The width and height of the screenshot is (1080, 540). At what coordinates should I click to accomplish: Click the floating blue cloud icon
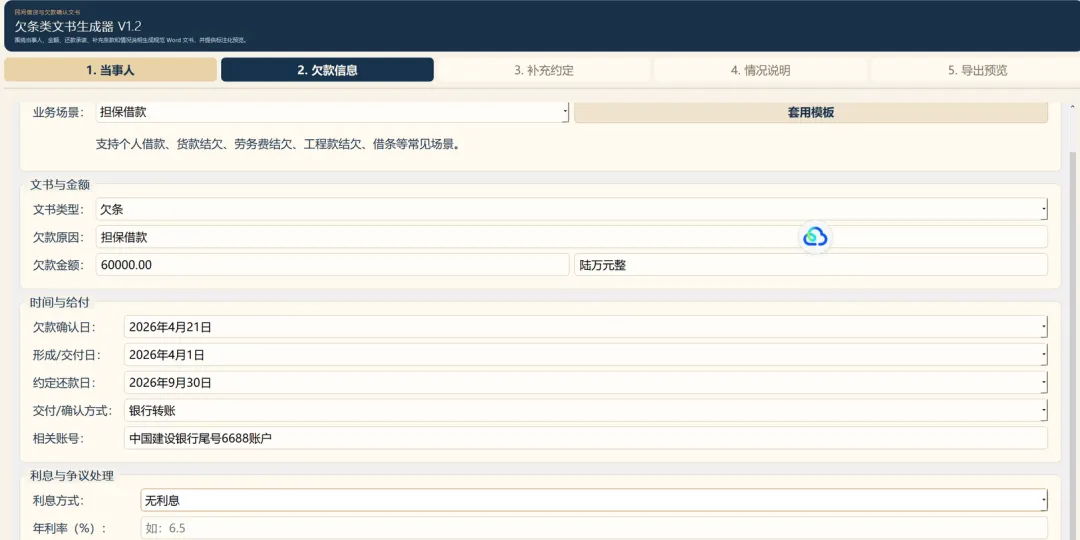point(816,237)
